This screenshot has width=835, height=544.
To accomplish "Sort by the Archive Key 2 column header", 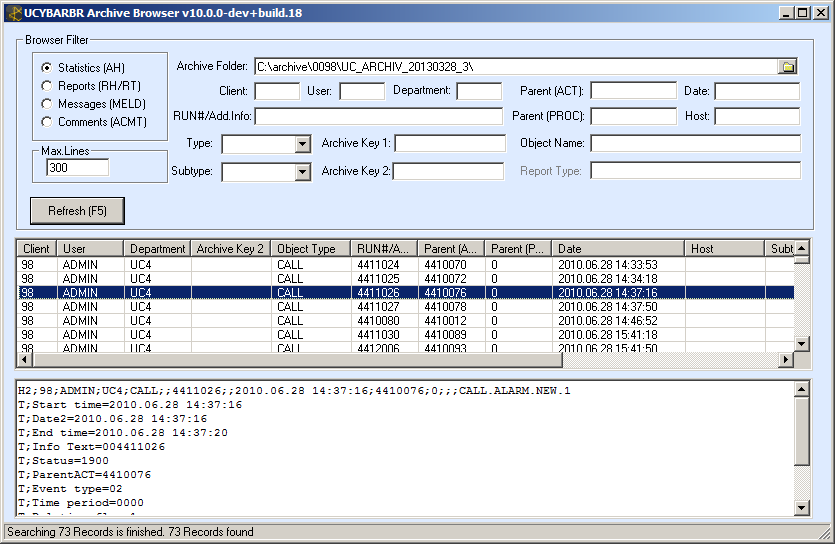I will click(x=231, y=249).
